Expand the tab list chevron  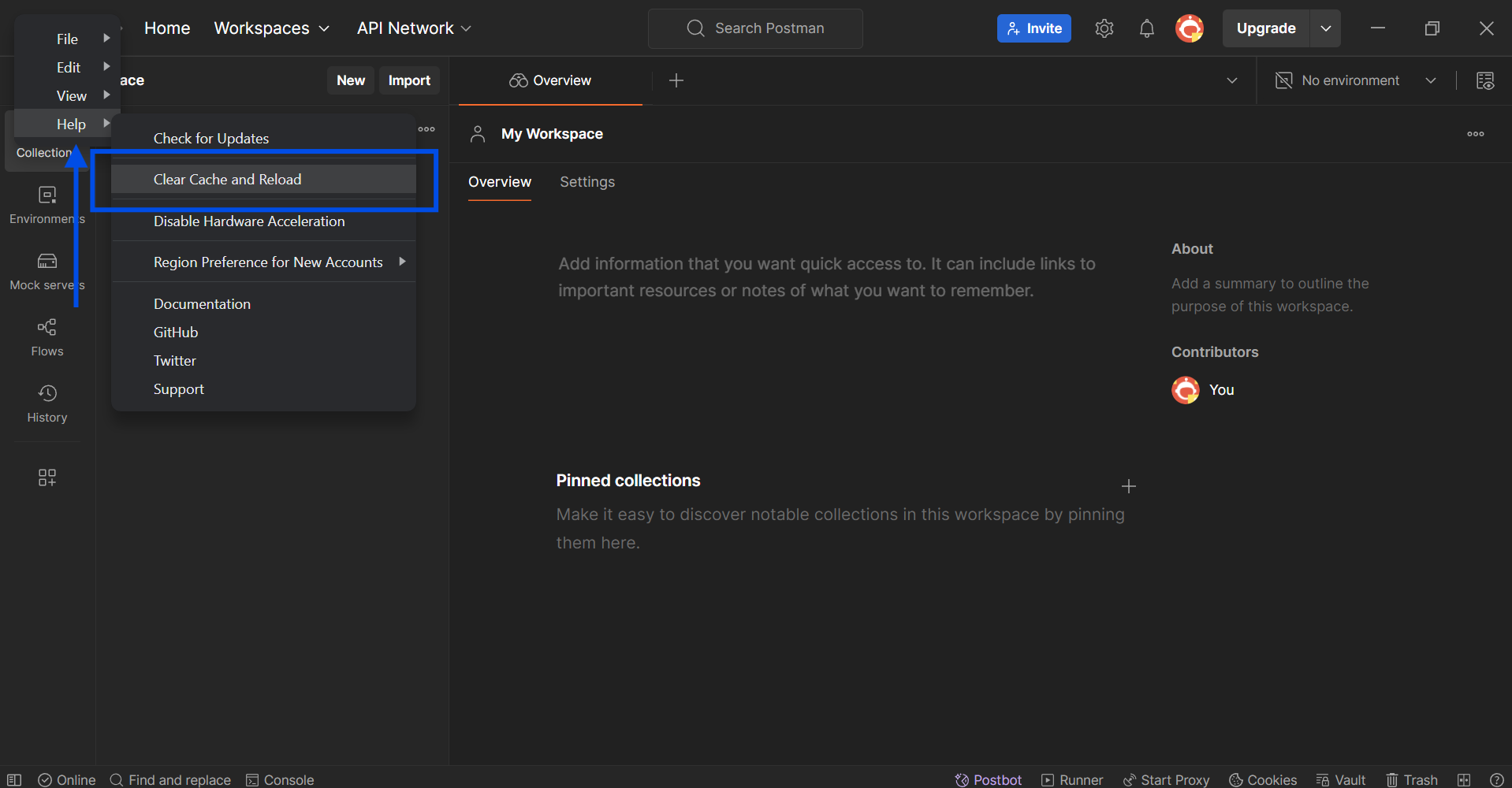point(1232,80)
